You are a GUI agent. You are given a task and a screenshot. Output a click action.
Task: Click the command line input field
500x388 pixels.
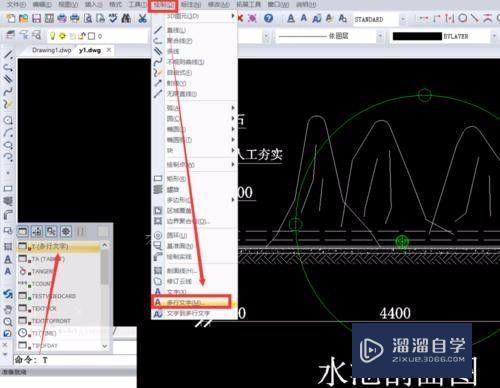(x=75, y=360)
